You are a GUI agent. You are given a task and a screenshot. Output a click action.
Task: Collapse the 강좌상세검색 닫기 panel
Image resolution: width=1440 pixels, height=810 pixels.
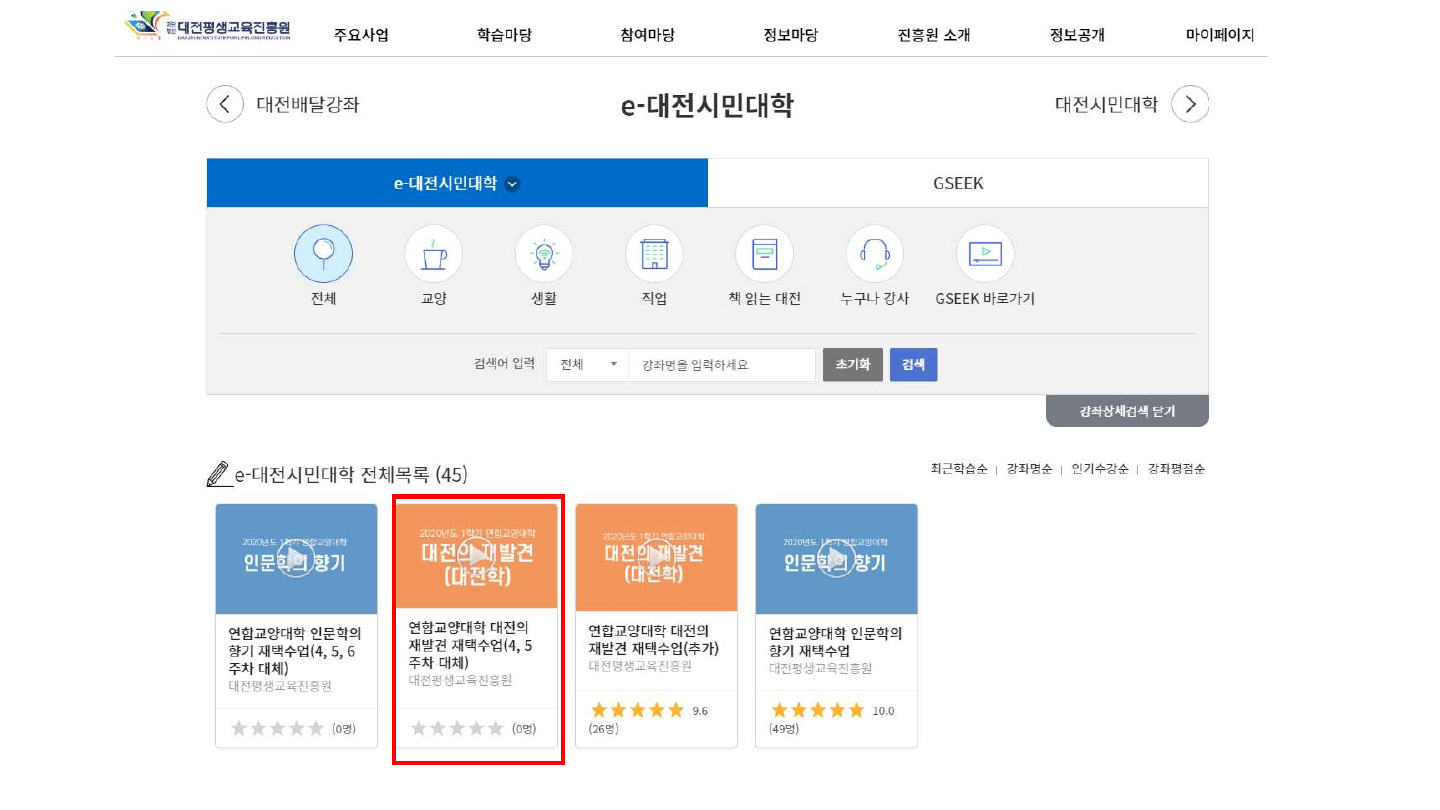pyautogui.click(x=1127, y=411)
